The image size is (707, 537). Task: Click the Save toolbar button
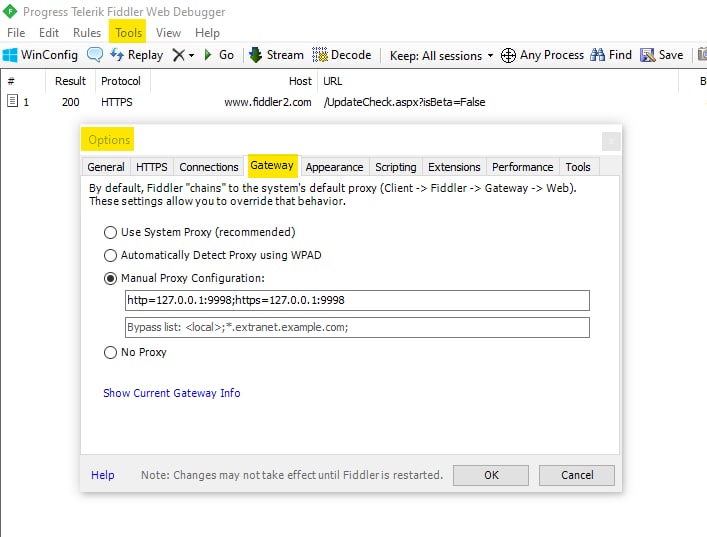(x=662, y=55)
